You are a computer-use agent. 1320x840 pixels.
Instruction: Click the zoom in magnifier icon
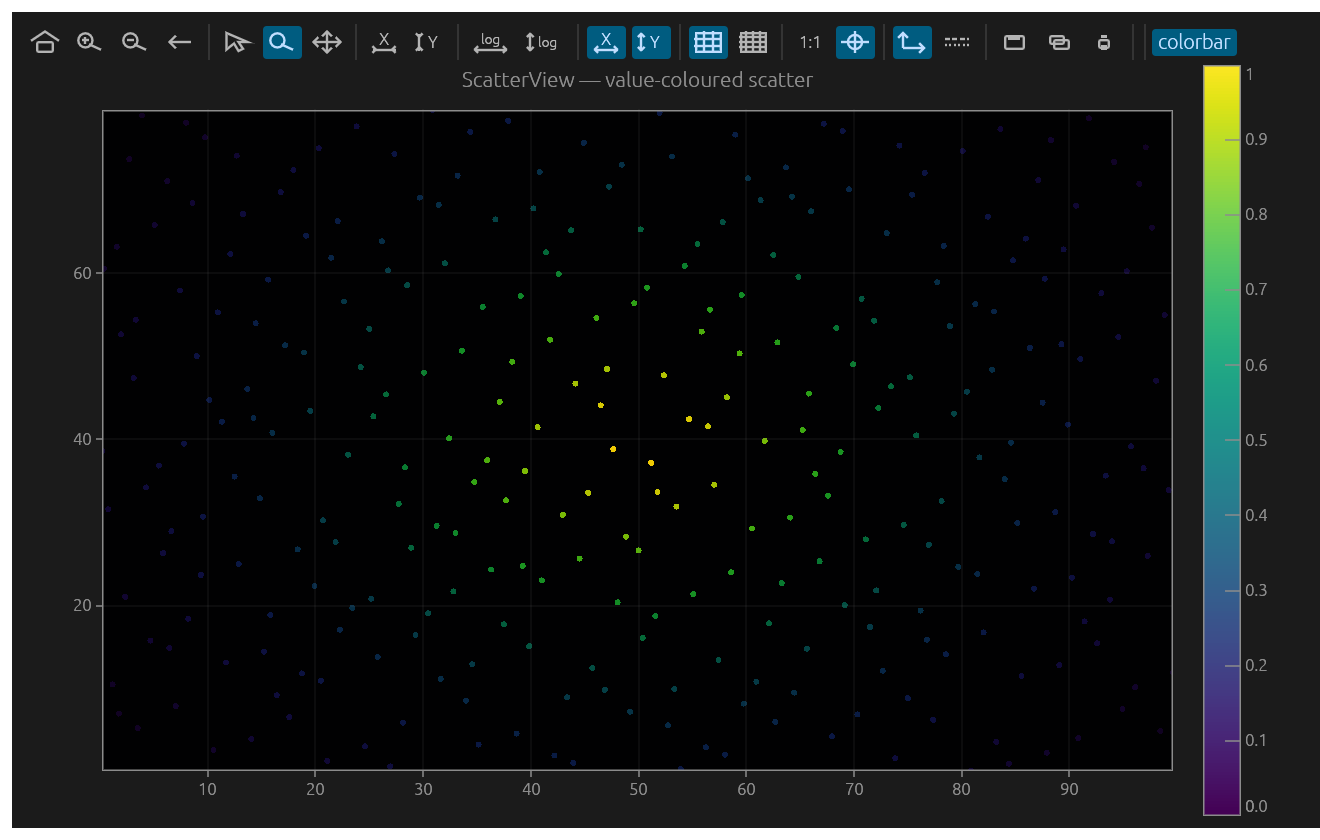tap(89, 42)
